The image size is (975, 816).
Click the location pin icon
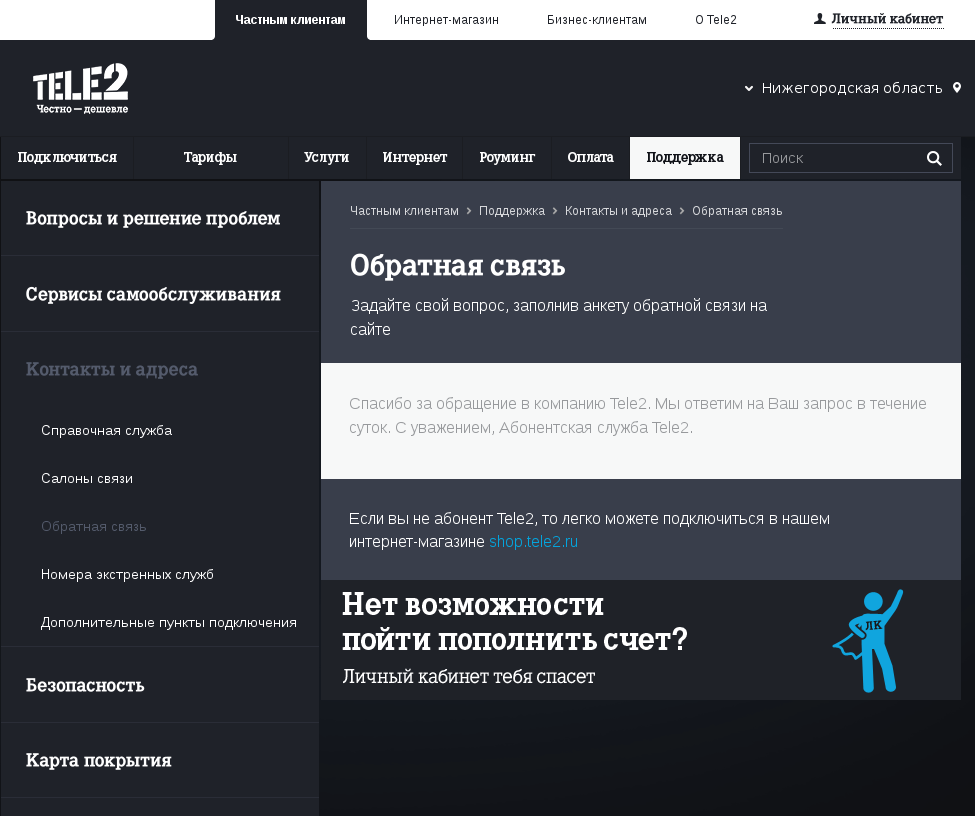[x=957, y=88]
